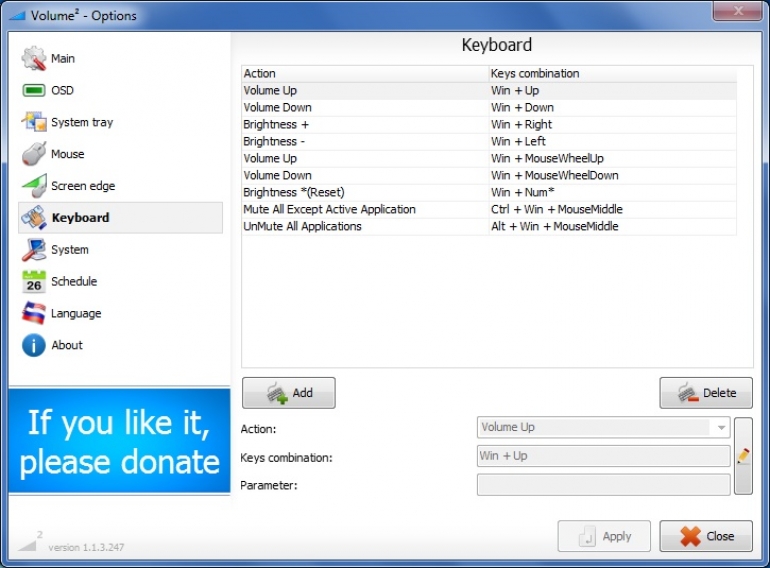Expand the Action dropdown arrow

(721, 427)
